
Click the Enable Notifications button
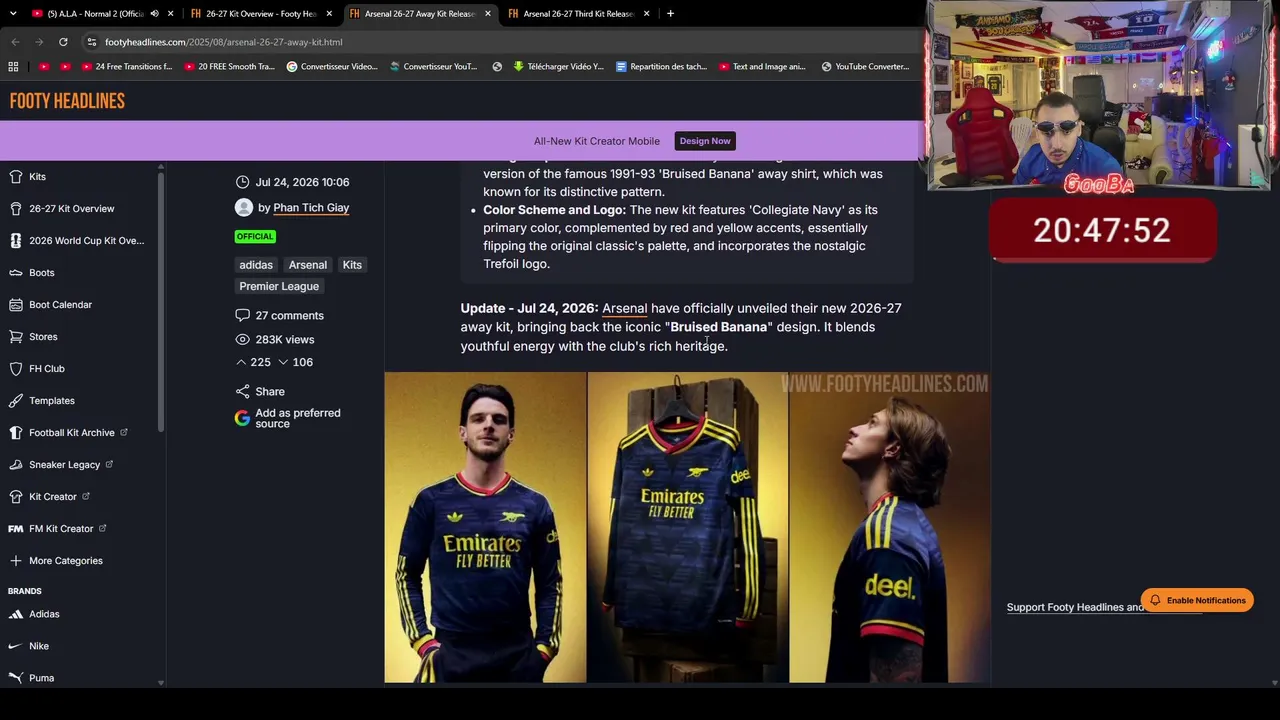(x=1197, y=600)
